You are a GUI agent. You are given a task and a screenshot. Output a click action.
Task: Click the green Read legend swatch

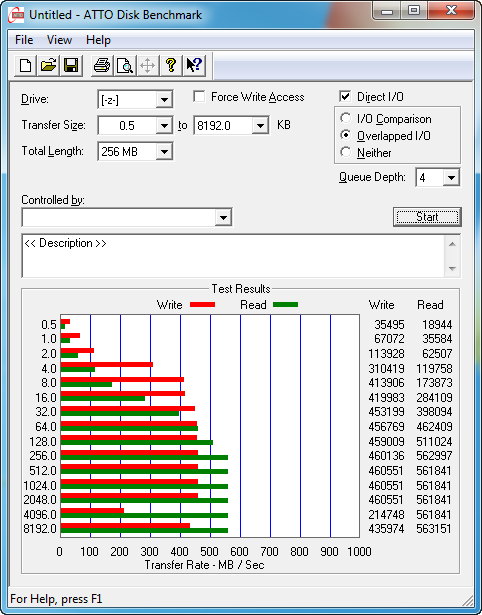click(286, 305)
